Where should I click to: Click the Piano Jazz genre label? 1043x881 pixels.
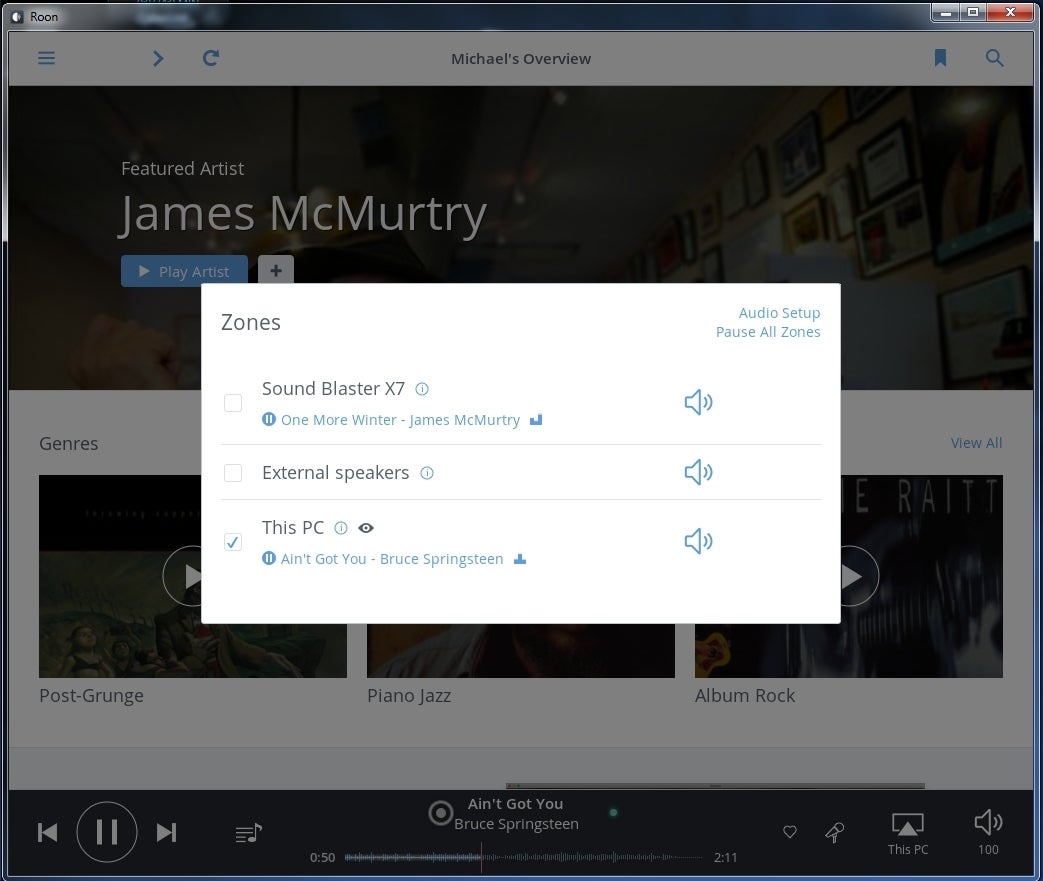409,696
